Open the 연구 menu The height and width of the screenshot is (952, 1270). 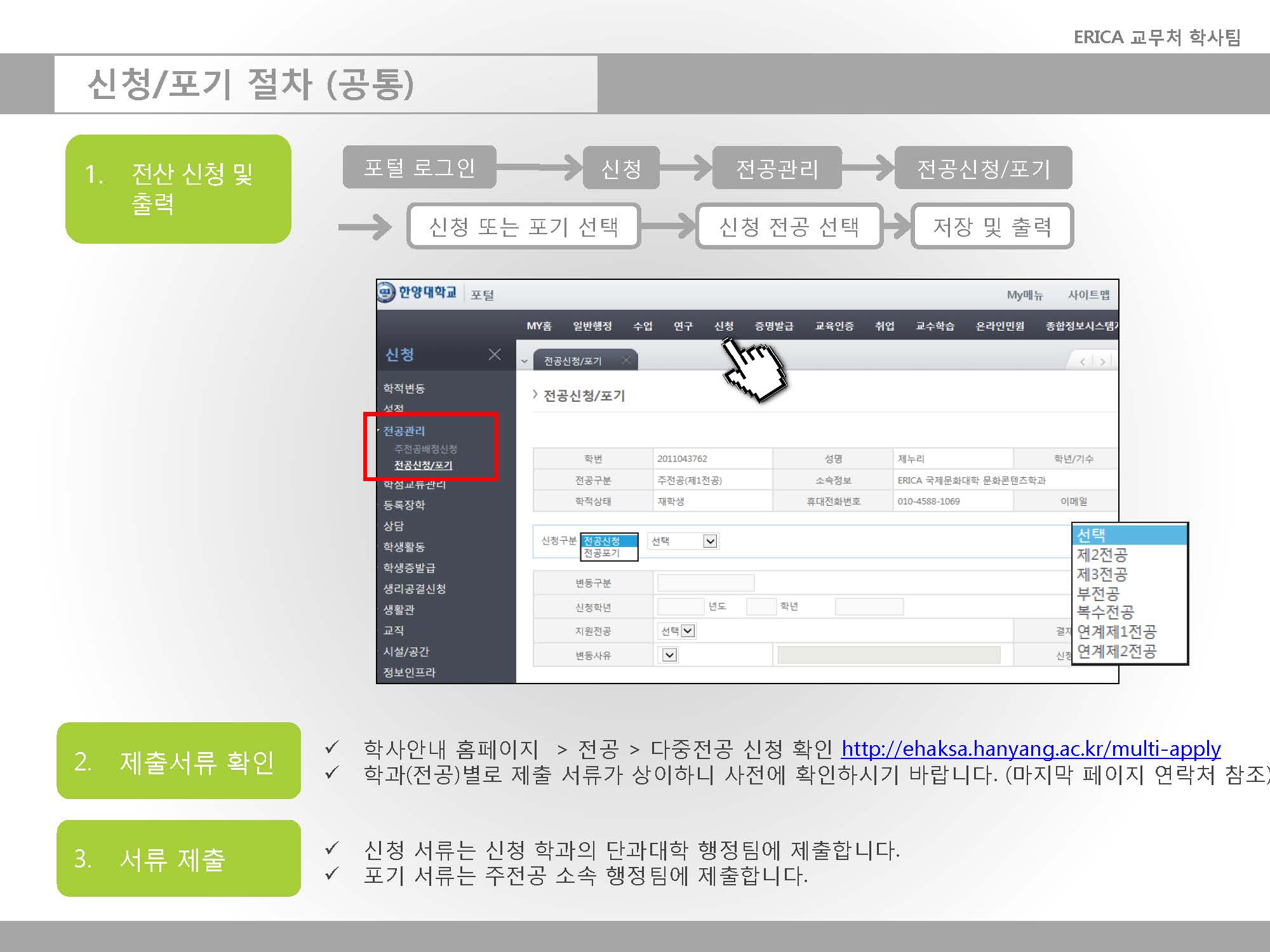tap(683, 326)
